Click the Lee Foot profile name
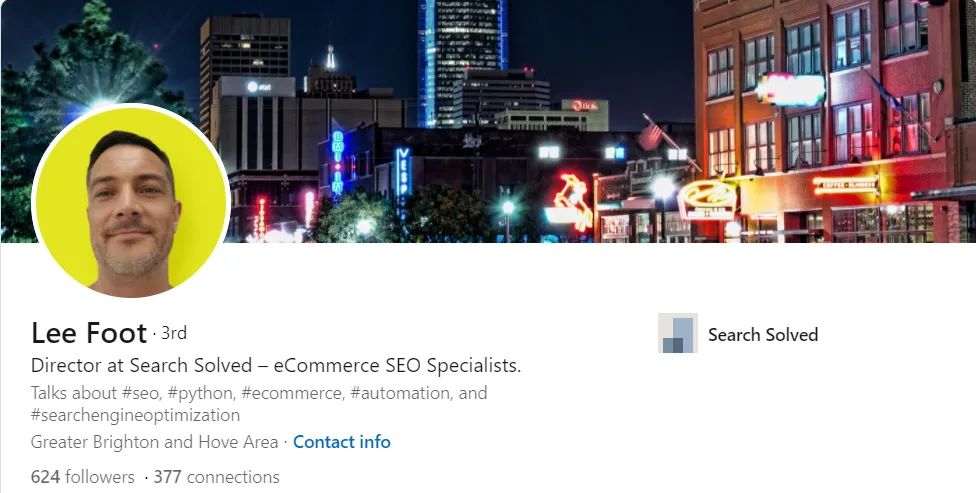Viewport: 976px width, 493px height. 89,333
